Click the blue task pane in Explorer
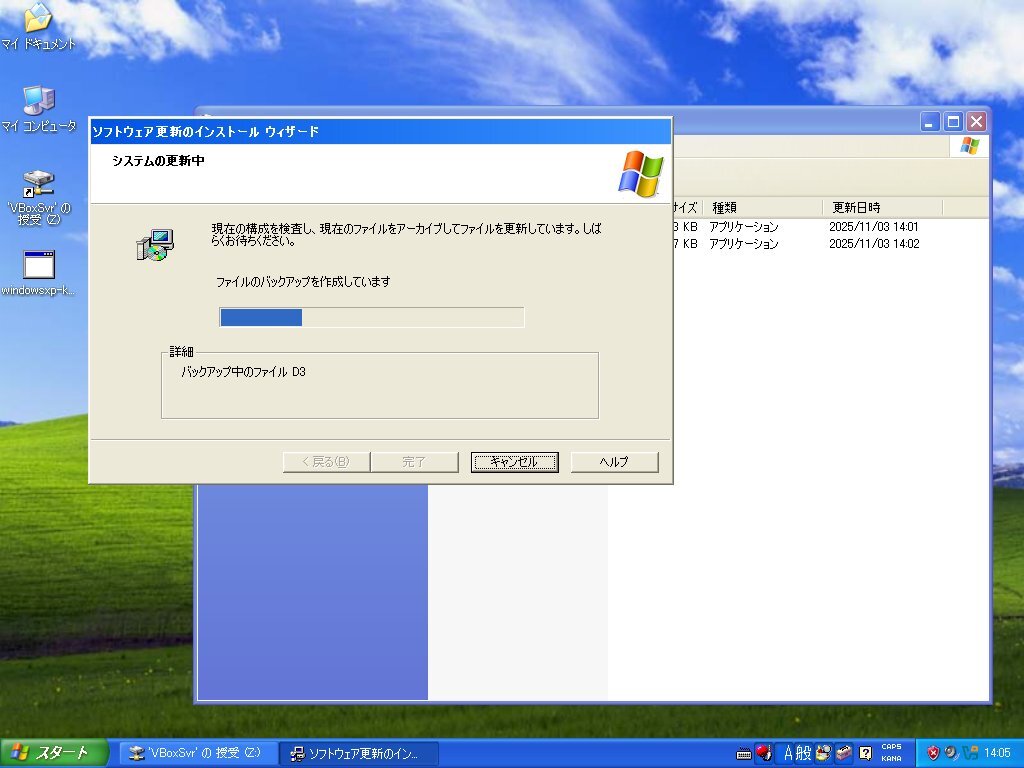 tap(312, 592)
